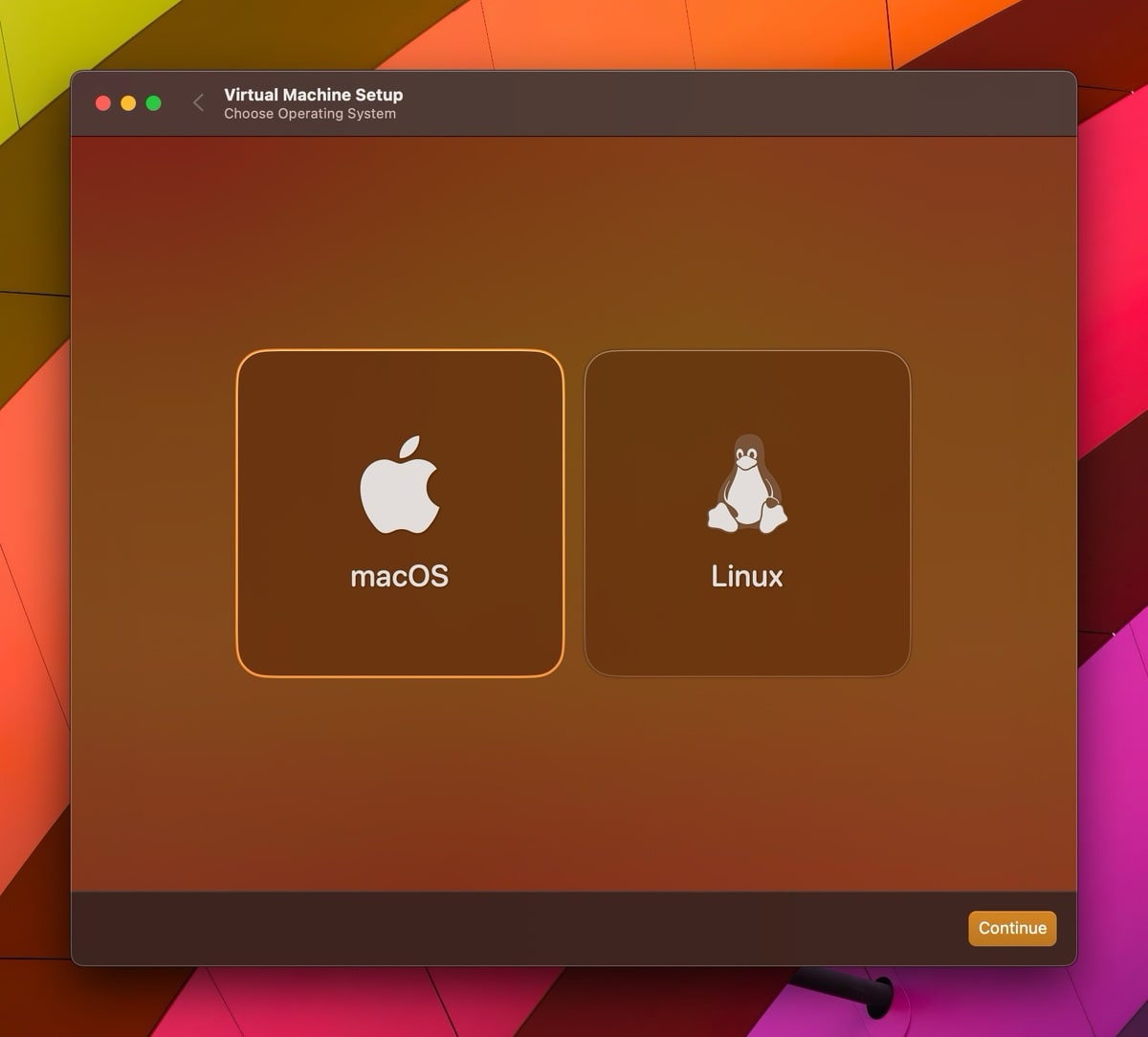Click the empty bottom bar left of Continue
1148x1037 pixels.
(x=478, y=927)
